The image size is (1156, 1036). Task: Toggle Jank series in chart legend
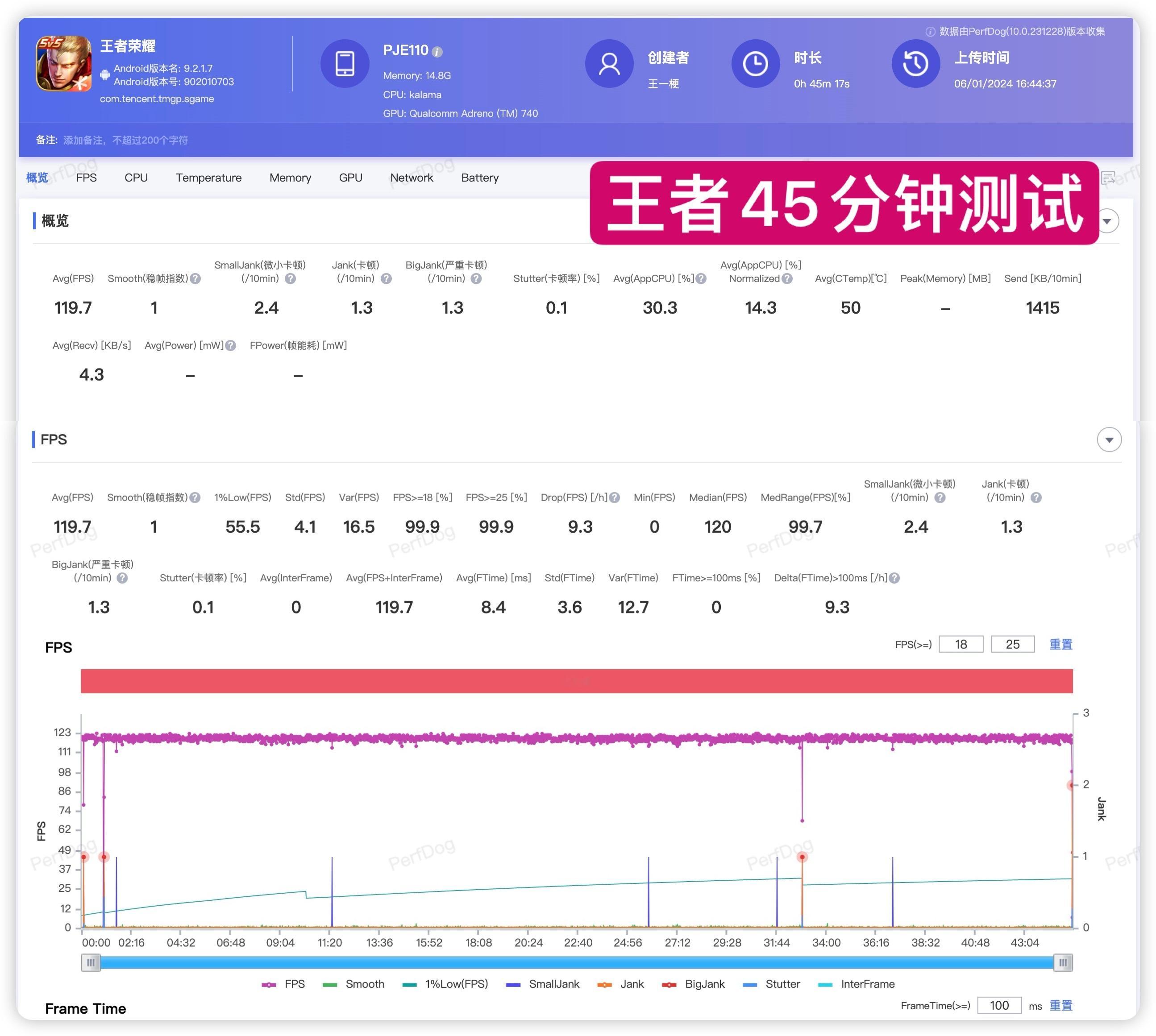coord(620,984)
